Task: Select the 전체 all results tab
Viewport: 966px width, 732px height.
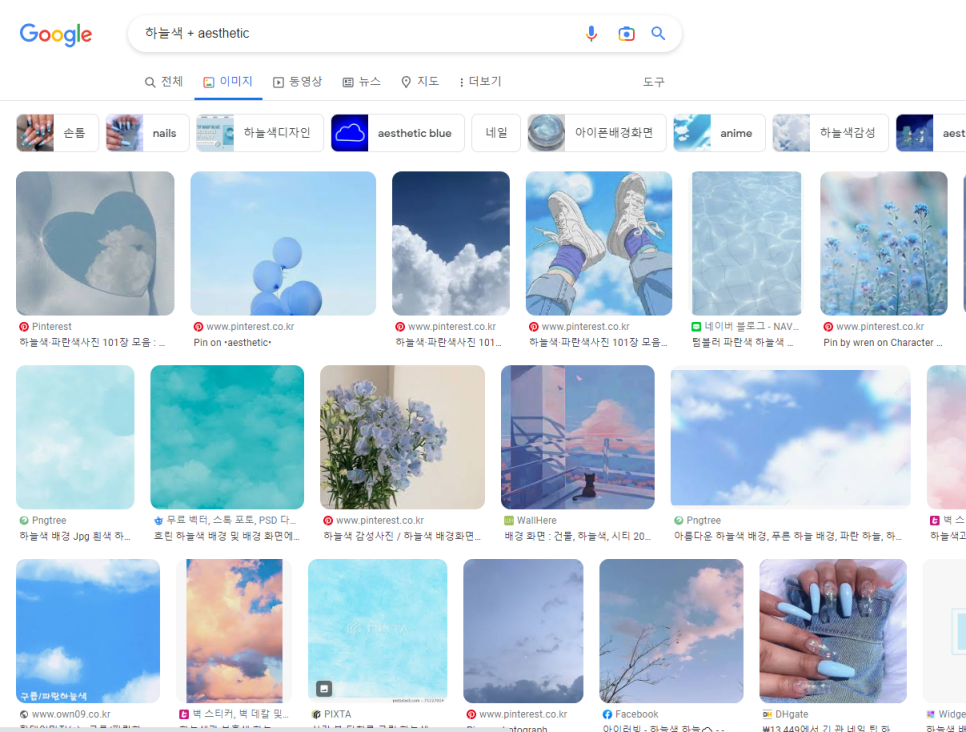Action: [164, 82]
